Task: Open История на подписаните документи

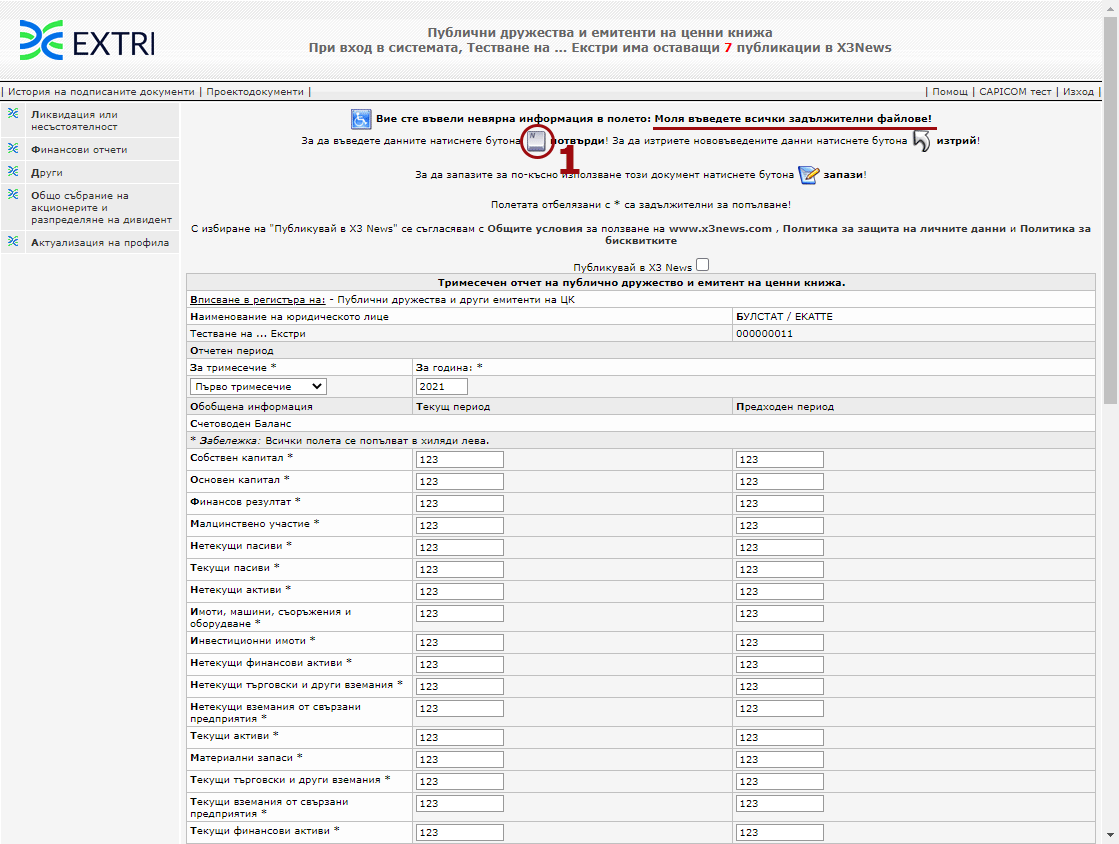Action: [101, 91]
